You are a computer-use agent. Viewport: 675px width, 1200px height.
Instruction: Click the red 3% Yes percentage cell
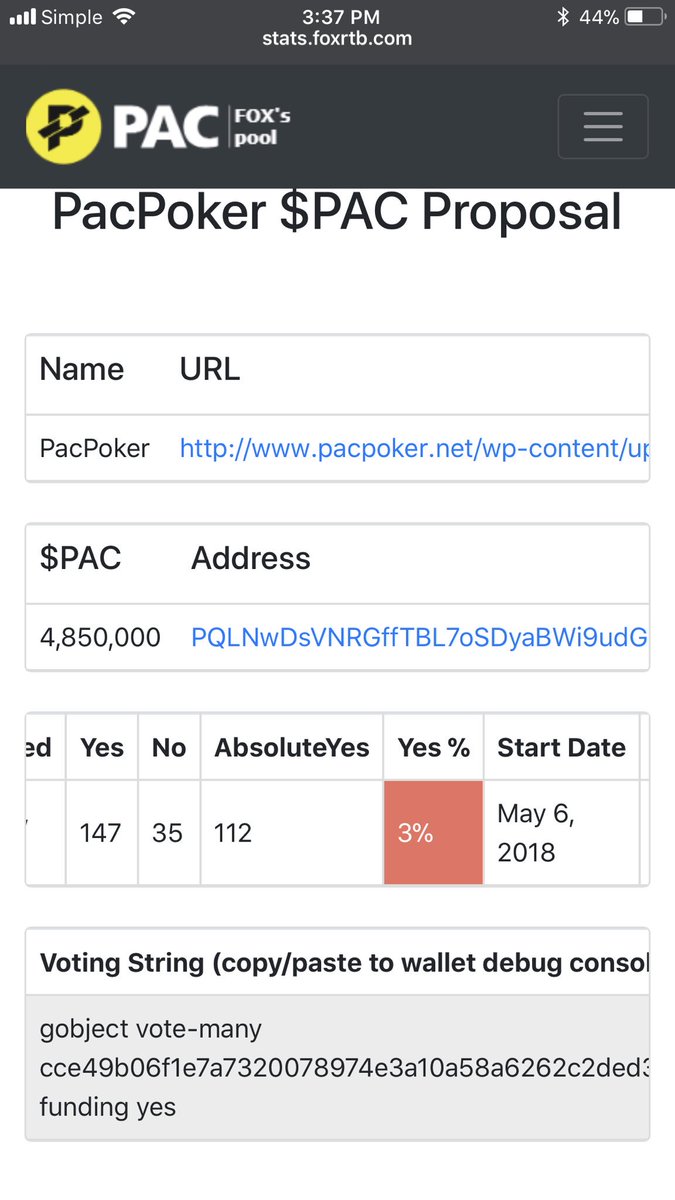(x=433, y=832)
